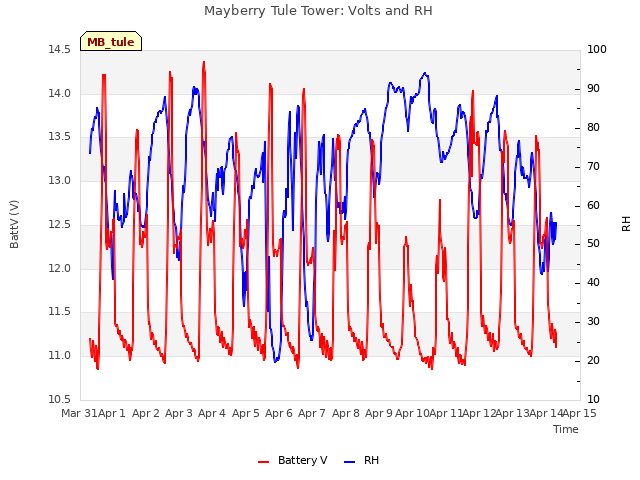This screenshot has width=640, height=480.
Task: Click the red Battery V legend swatch
Action: 264,461
